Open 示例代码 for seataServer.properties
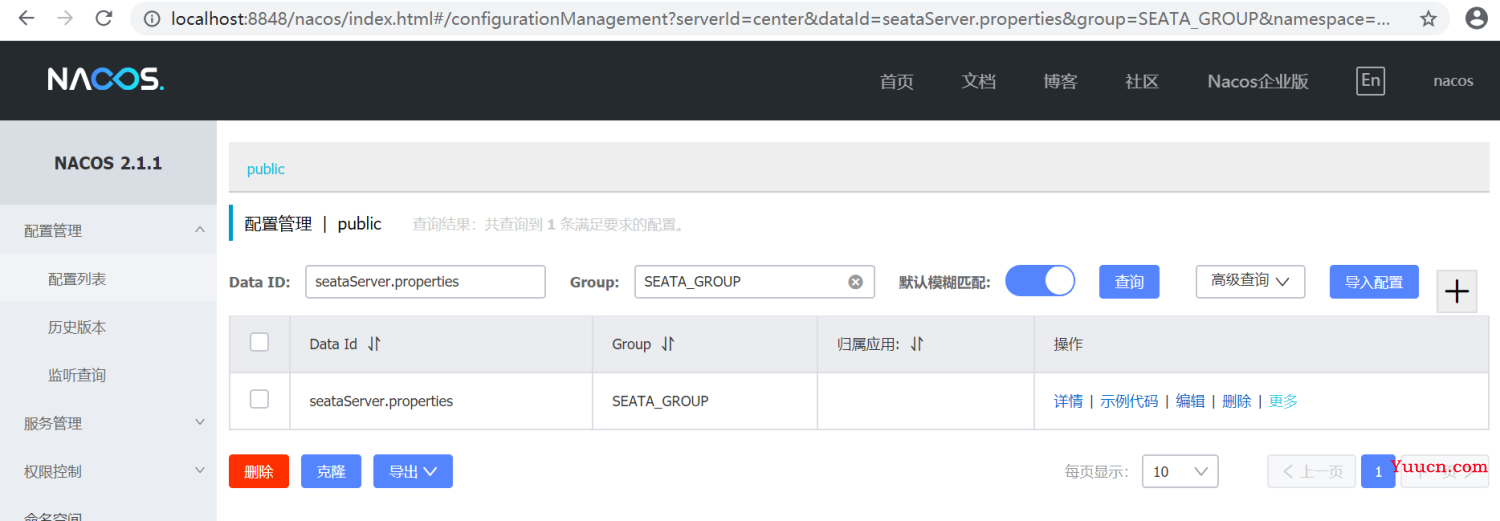Viewport: 1500px width, 521px height. click(x=1129, y=401)
